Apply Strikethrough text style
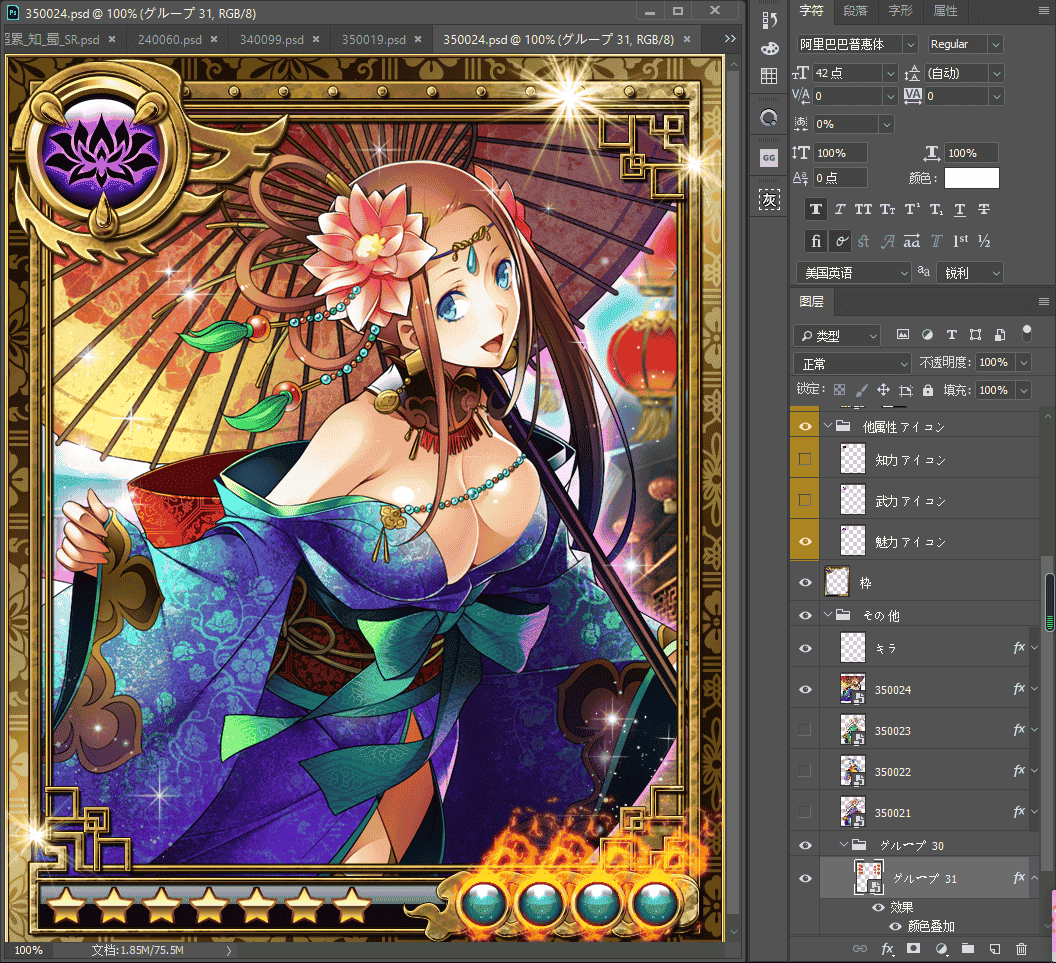This screenshot has width=1056, height=963. point(984,209)
